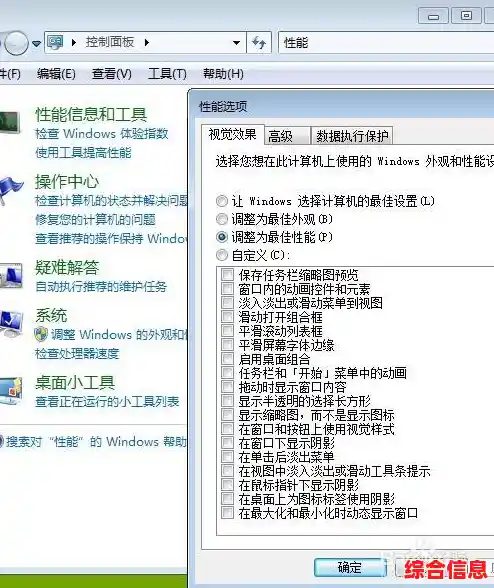Click 搜索对“性能”的 Windows 帮助 link
Image resolution: width=494 pixels, height=588 pixels.
(x=96, y=441)
